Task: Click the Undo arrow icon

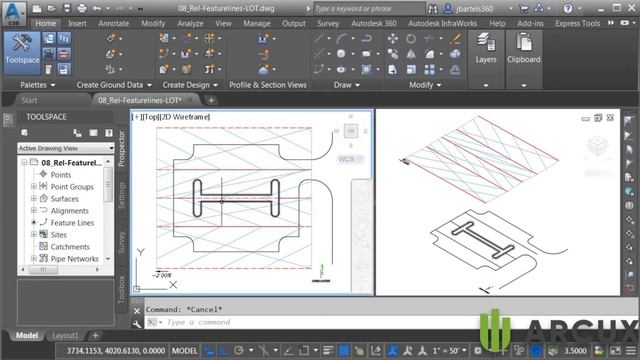Action: [x=97, y=8]
